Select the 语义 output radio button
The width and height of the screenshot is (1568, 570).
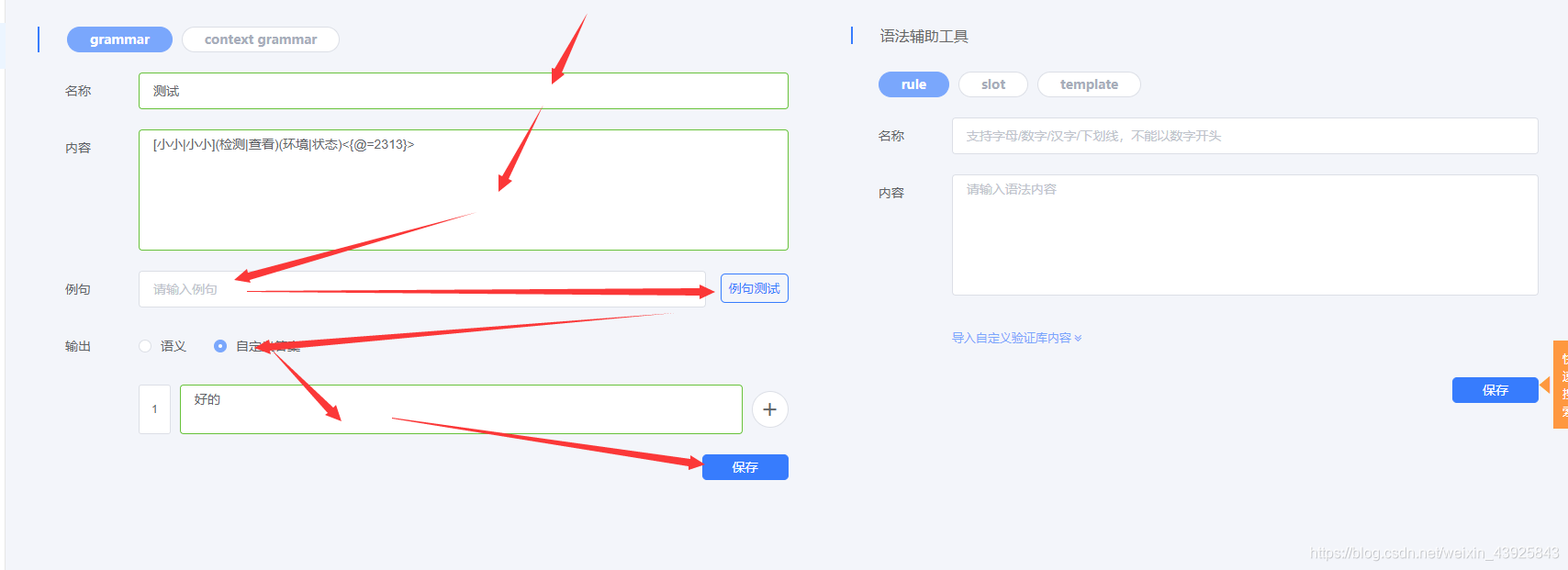click(145, 346)
